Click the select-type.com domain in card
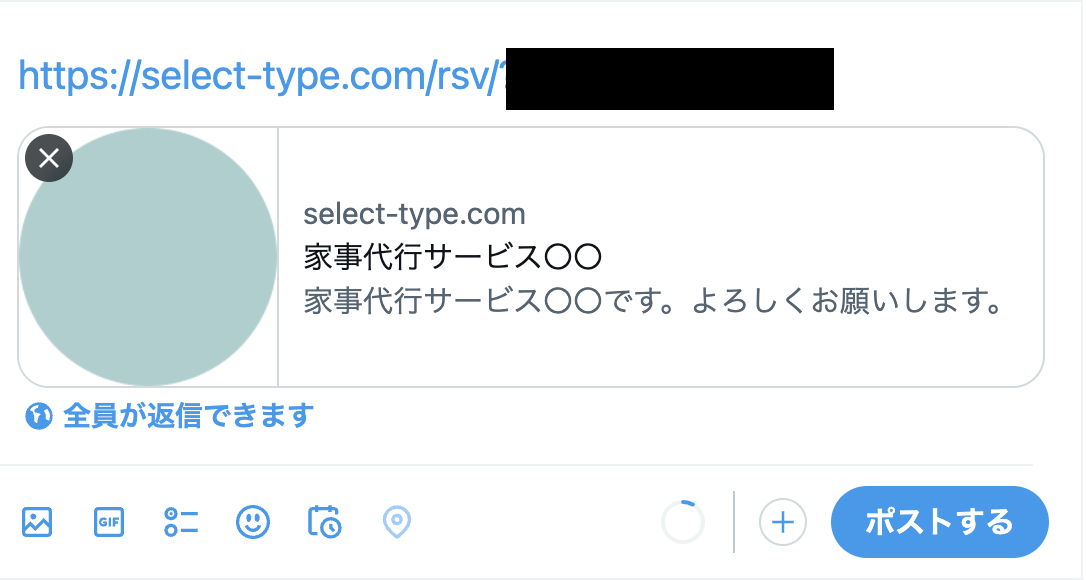Viewport: 1086px width, 580px height. point(414,214)
